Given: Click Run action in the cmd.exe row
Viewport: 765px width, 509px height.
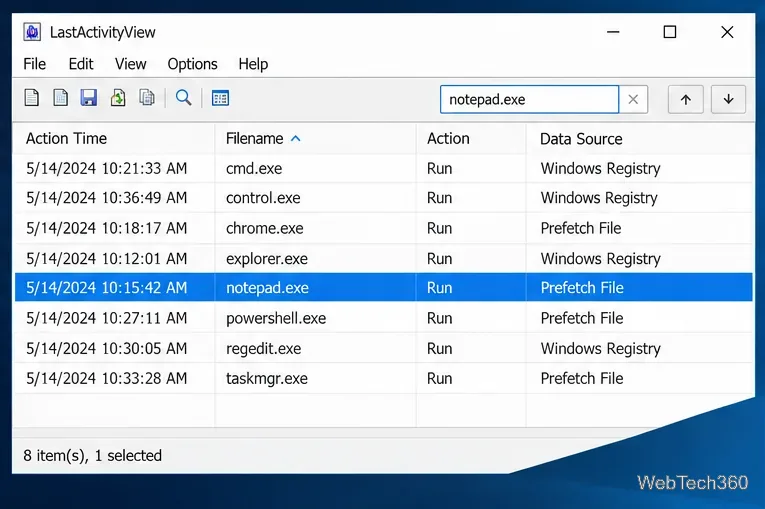Looking at the screenshot, I should click(x=439, y=168).
